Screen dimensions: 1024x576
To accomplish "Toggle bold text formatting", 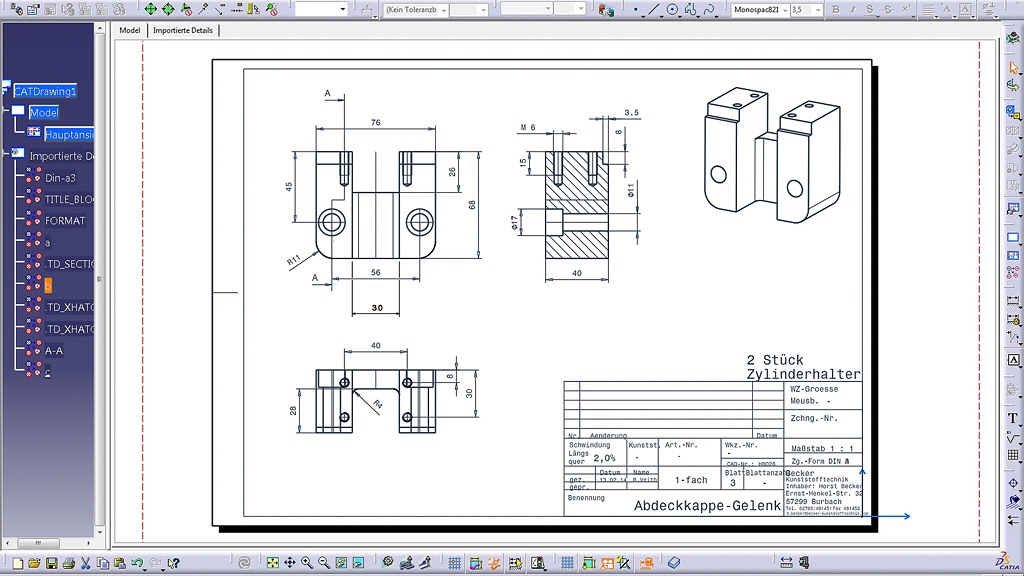I will 837,10.
